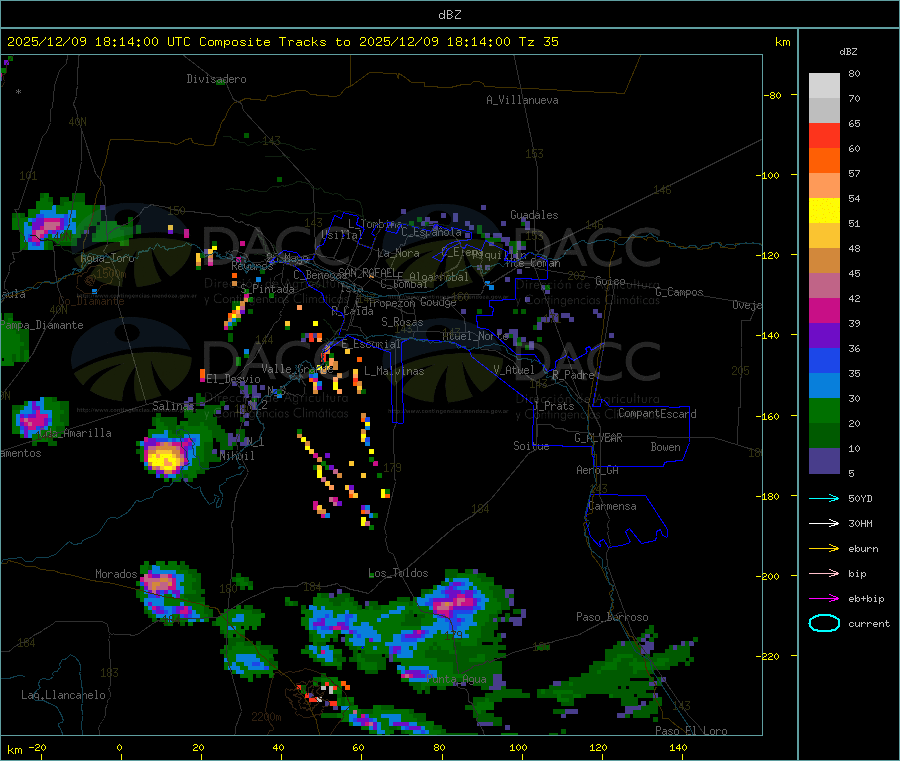Click the cyan 'current' ellipse symbol
The image size is (900, 761).
tap(824, 623)
